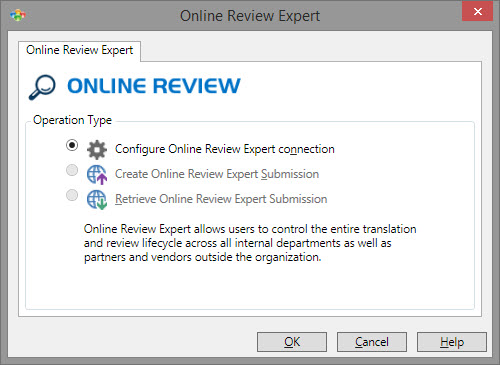Image resolution: width=500 pixels, height=365 pixels.
Task: Click the Create Online Review Expert Submission label
Action: 217,174
